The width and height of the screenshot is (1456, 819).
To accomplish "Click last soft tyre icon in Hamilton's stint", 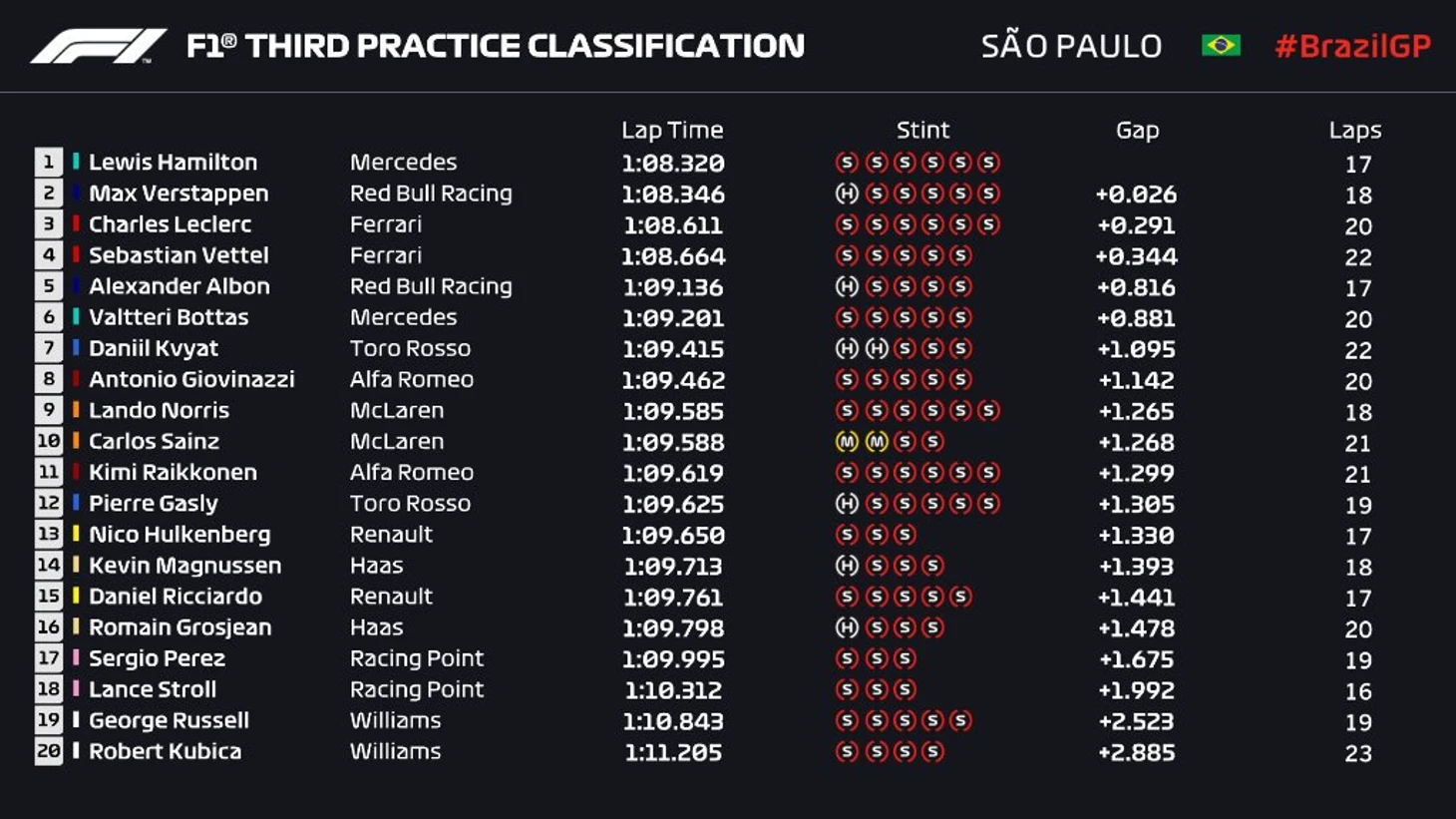I will click(988, 162).
